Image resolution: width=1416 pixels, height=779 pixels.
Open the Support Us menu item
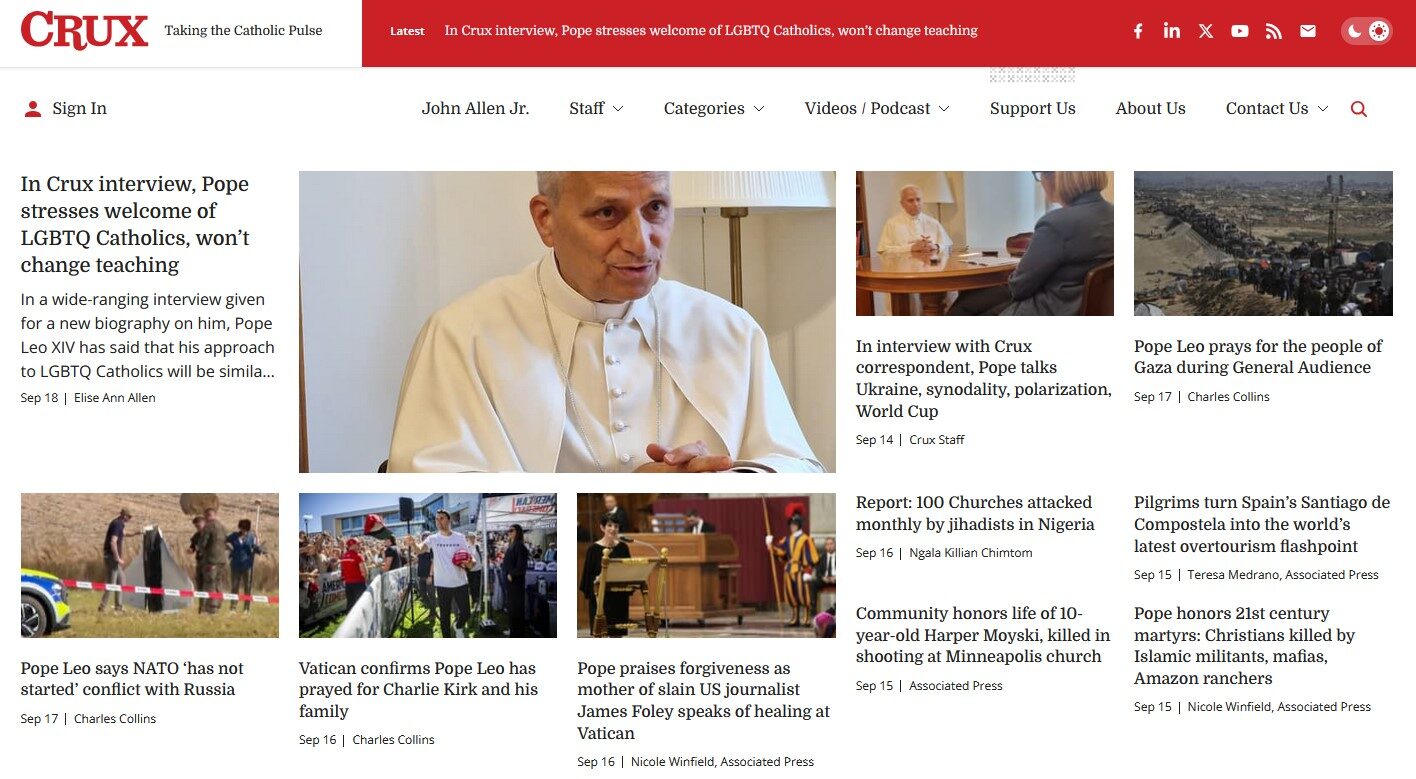coord(1033,109)
